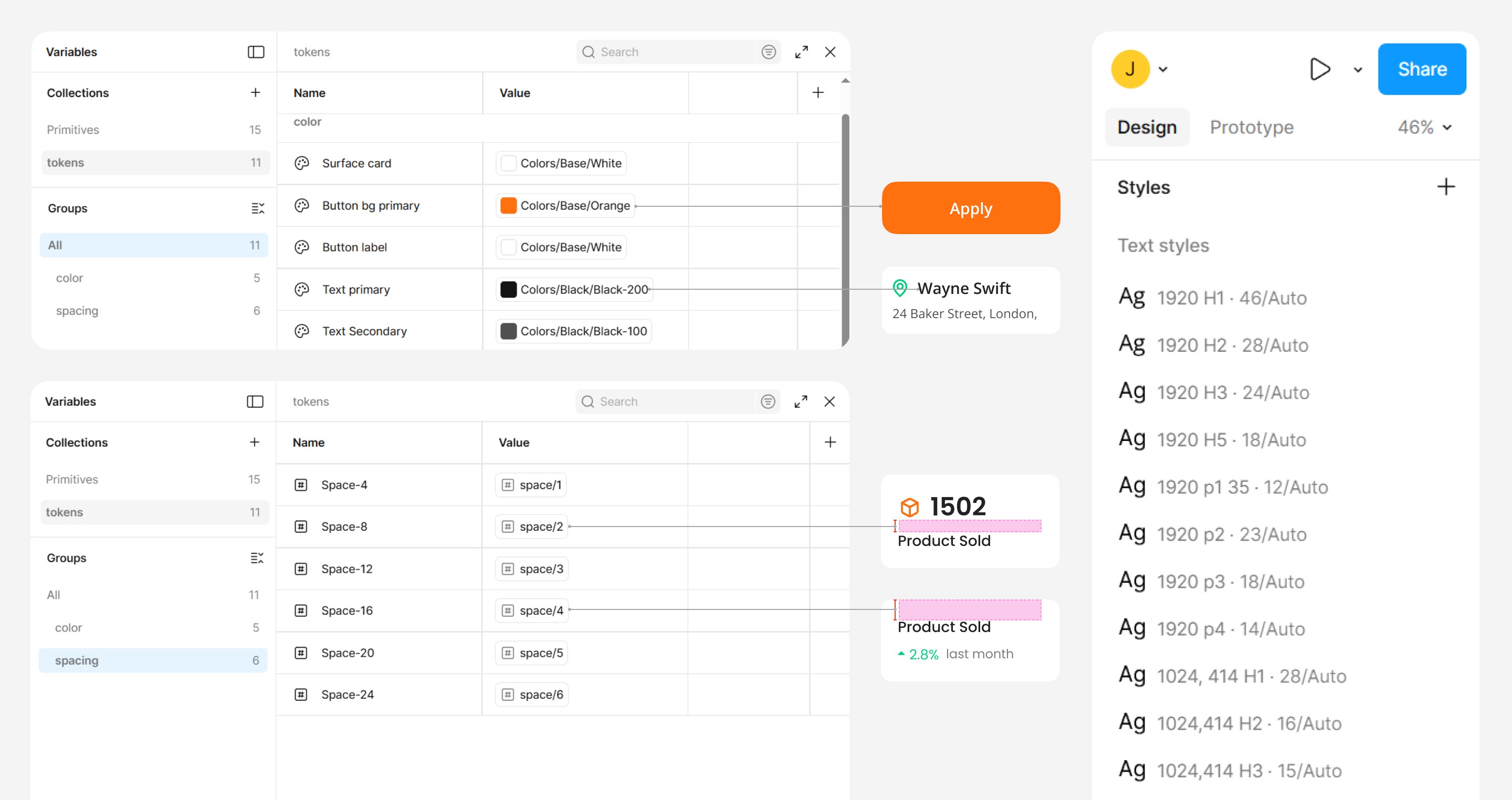This screenshot has height=800, width=1512.
Task: Click the number icon beside Space-4
Action: pyautogui.click(x=300, y=485)
